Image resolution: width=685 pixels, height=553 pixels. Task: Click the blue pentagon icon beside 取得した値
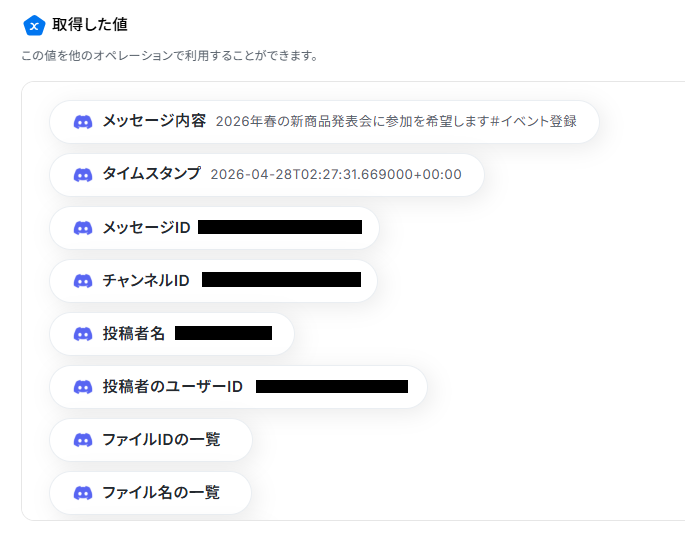[34, 25]
